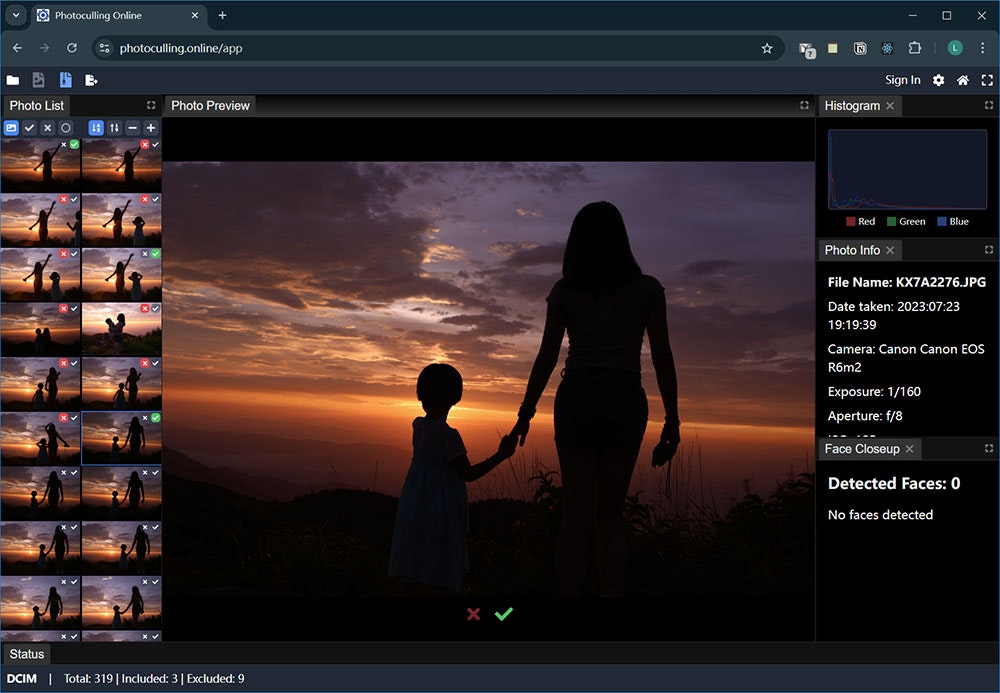Select the Photo List tab
The height and width of the screenshot is (693, 1000).
pos(36,106)
